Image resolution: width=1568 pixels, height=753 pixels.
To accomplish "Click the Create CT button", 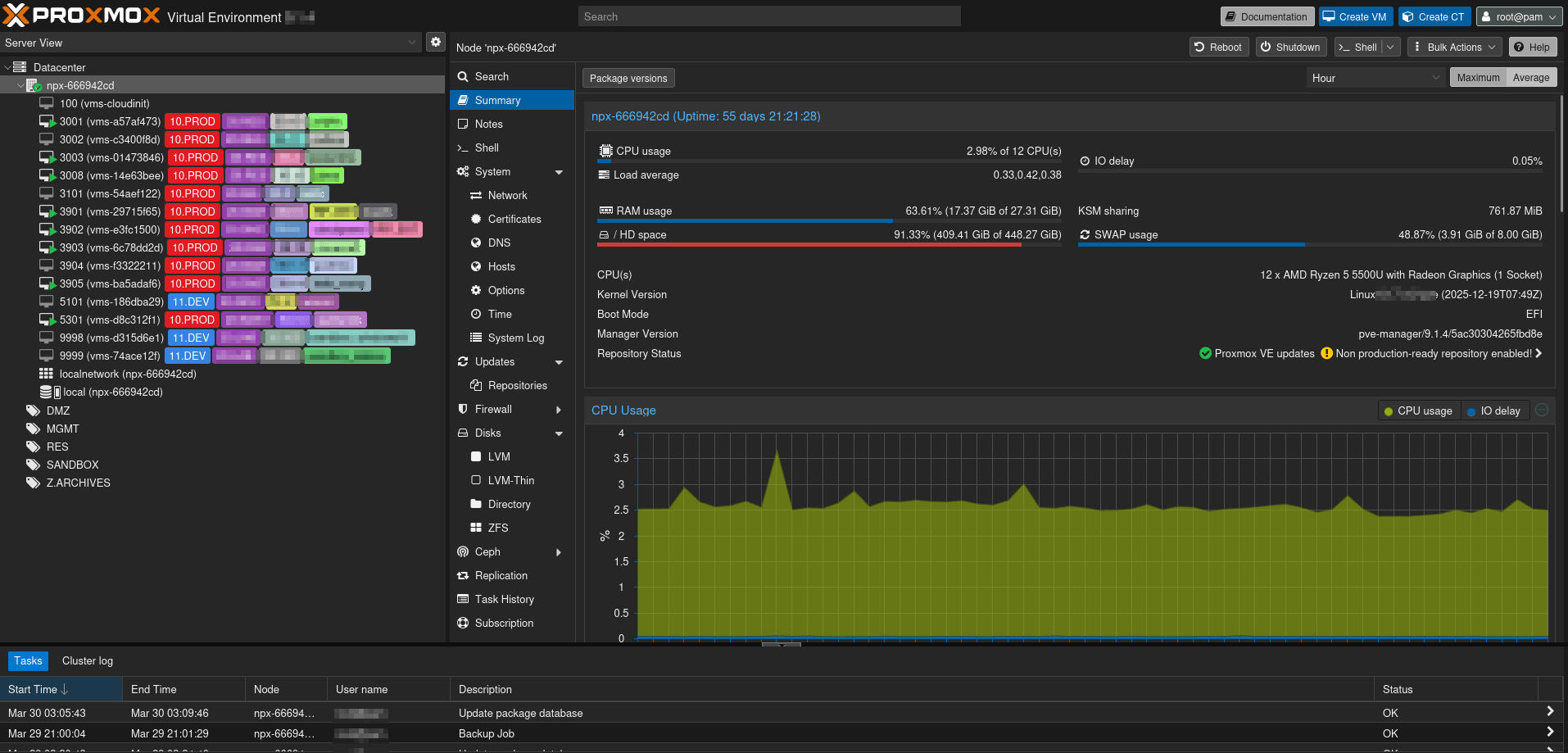I will 1434,16.
